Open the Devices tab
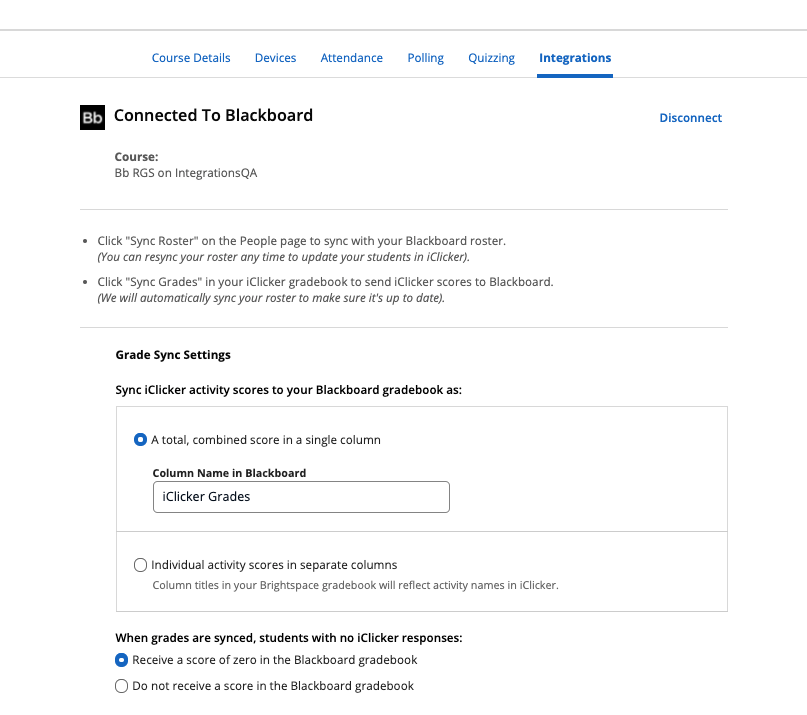Viewport: 807px width, 715px height. tap(275, 57)
